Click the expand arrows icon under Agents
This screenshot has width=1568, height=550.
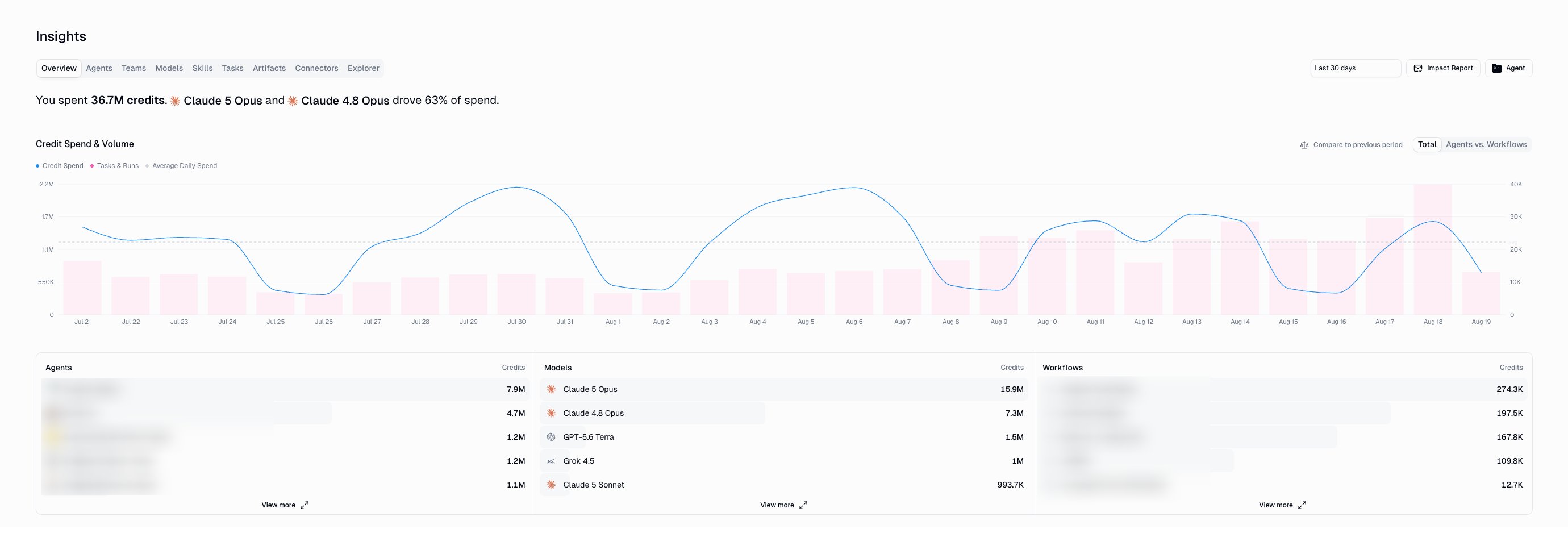point(305,505)
